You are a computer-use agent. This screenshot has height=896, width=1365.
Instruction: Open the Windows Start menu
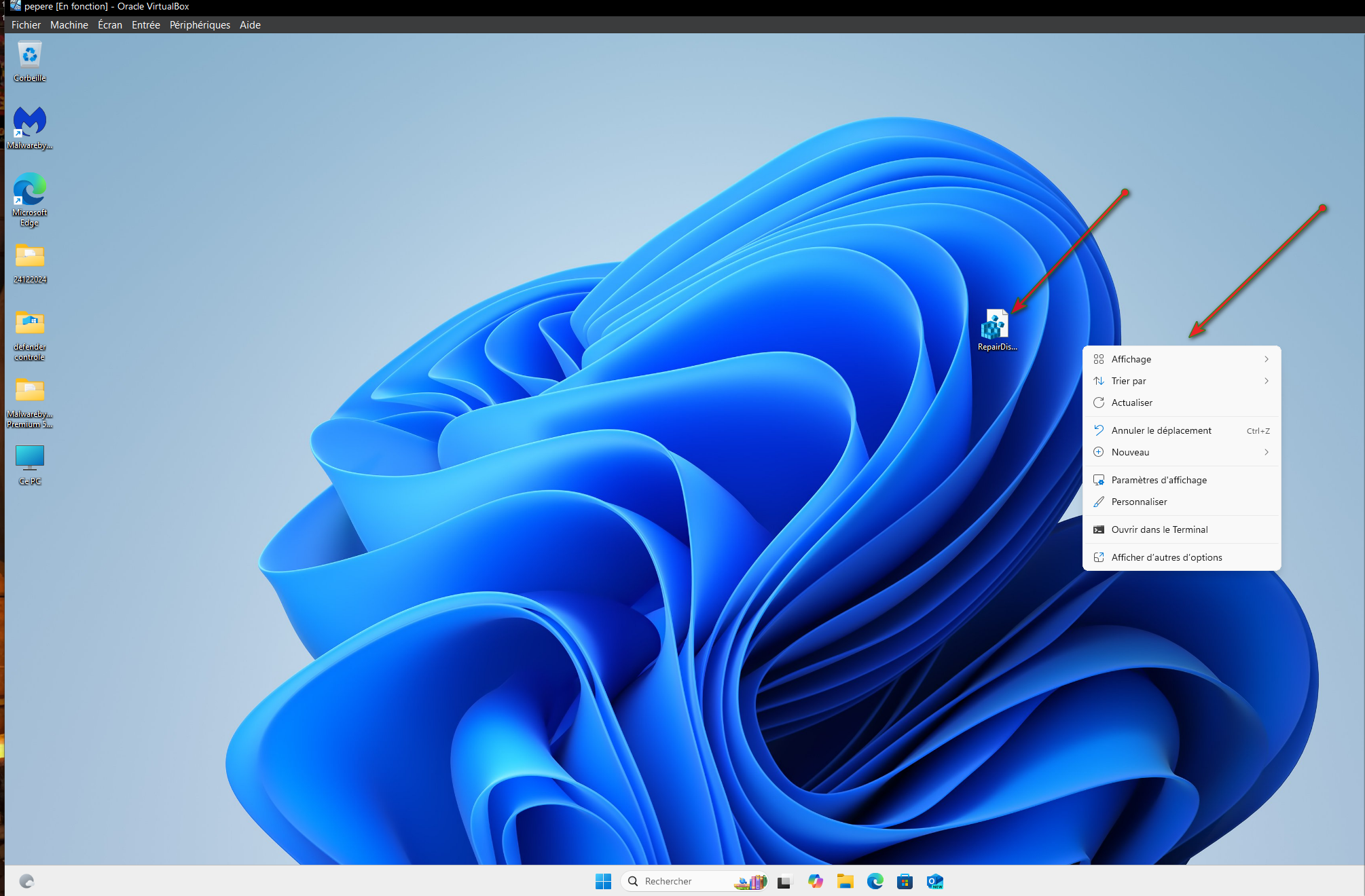[603, 881]
